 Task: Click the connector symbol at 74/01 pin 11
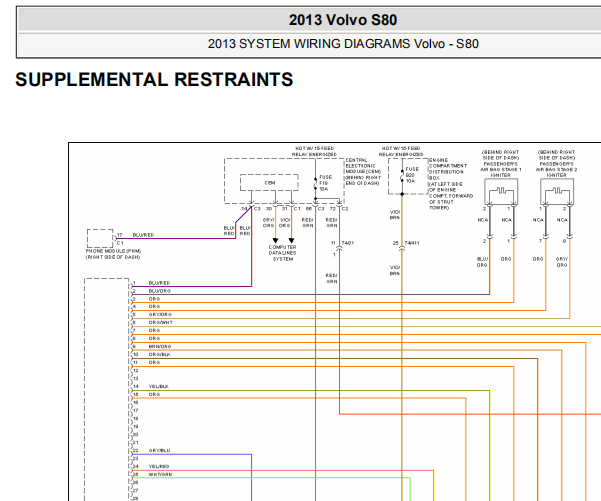[339, 249]
